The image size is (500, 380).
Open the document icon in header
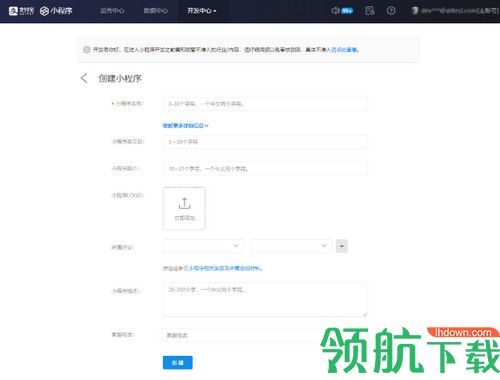(x=370, y=11)
